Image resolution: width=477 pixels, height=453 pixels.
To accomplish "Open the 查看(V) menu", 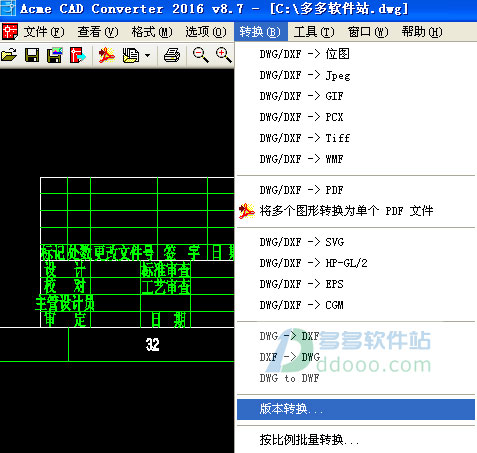I will (x=98, y=32).
